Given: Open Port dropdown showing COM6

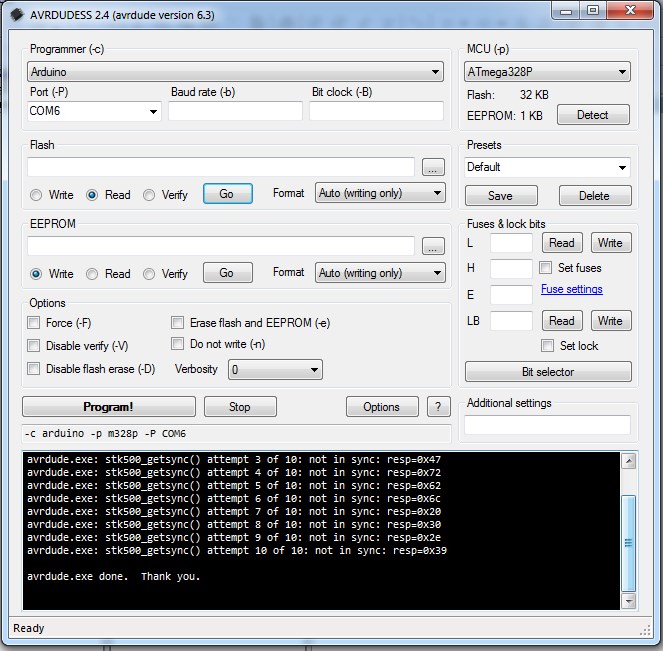Looking at the screenshot, I should (x=94, y=111).
